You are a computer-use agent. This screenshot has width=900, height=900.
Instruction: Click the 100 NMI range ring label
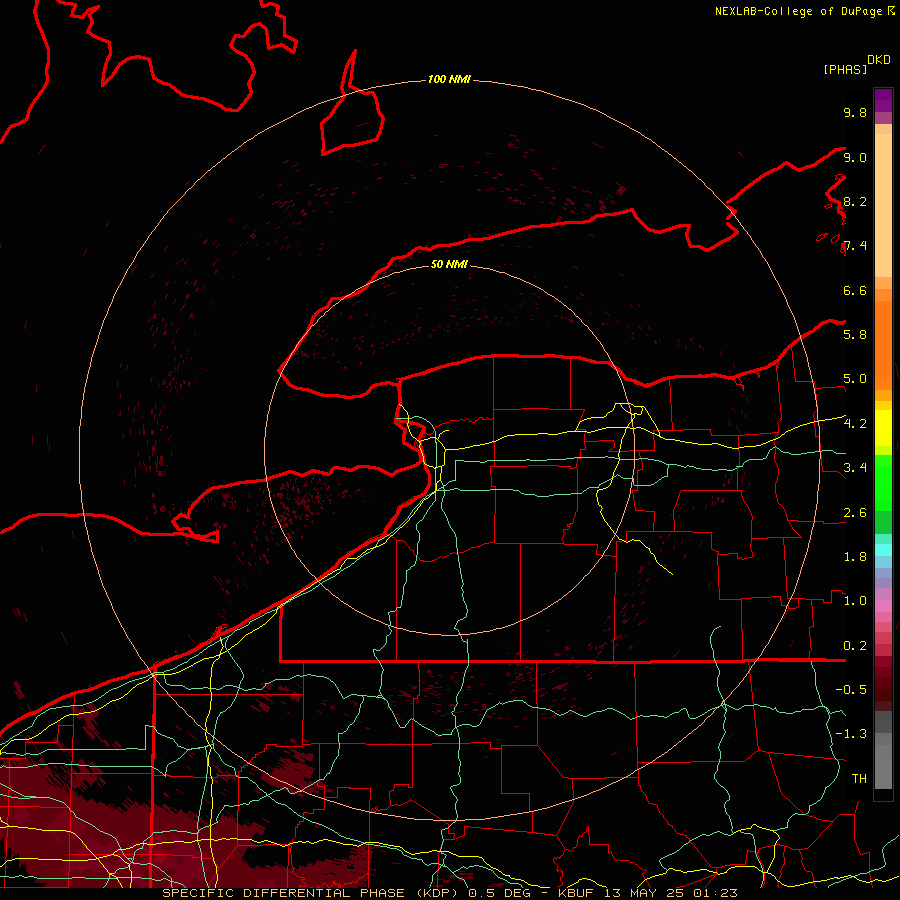click(449, 79)
